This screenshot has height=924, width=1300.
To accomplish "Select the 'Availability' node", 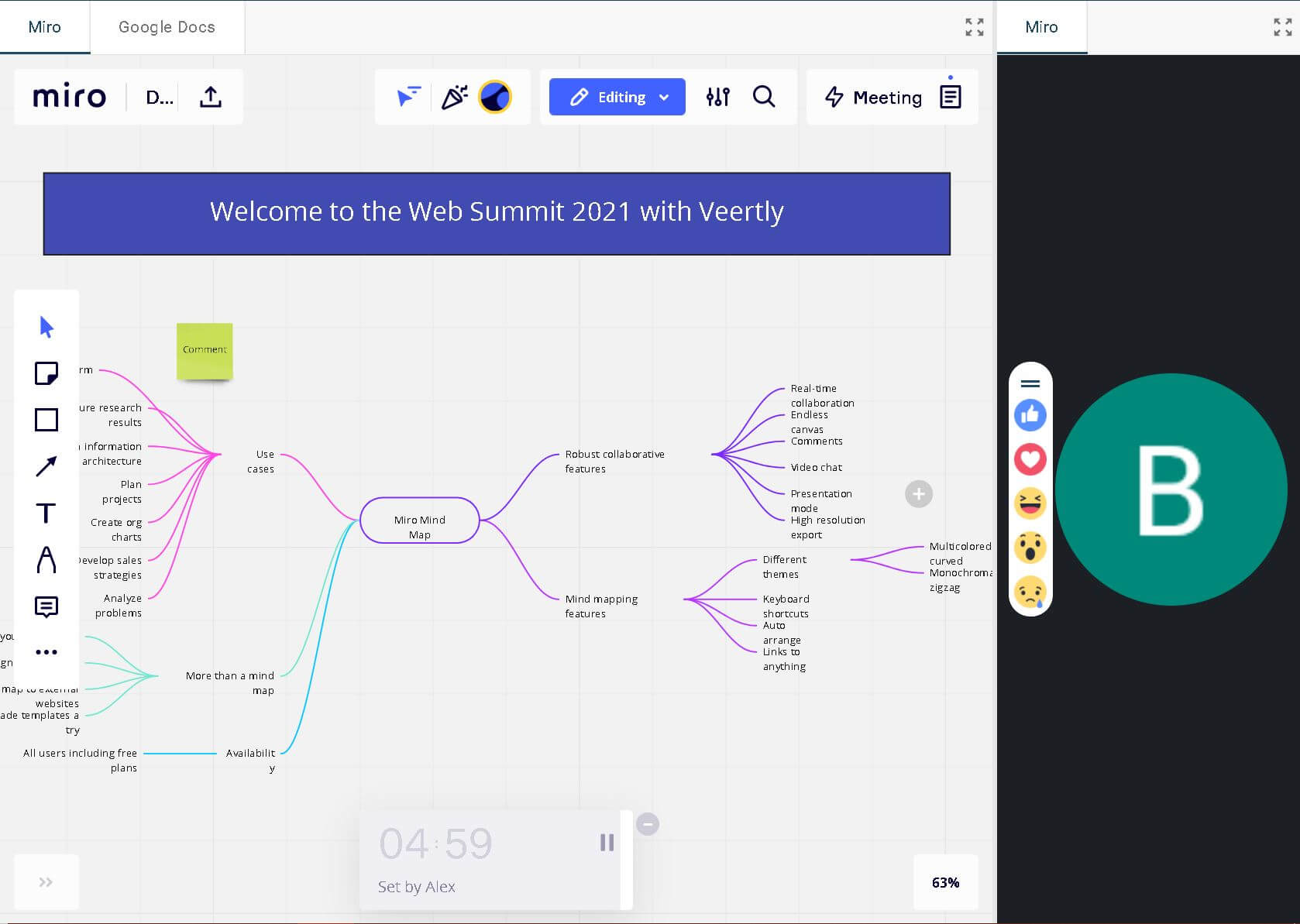I will pos(251,760).
